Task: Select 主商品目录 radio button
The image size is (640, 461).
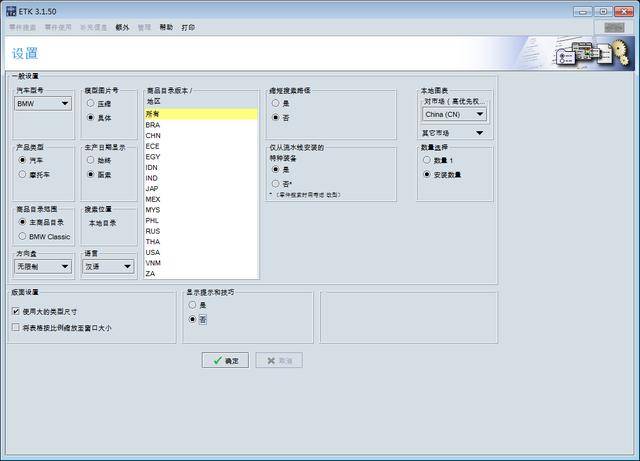Action: coord(22,222)
